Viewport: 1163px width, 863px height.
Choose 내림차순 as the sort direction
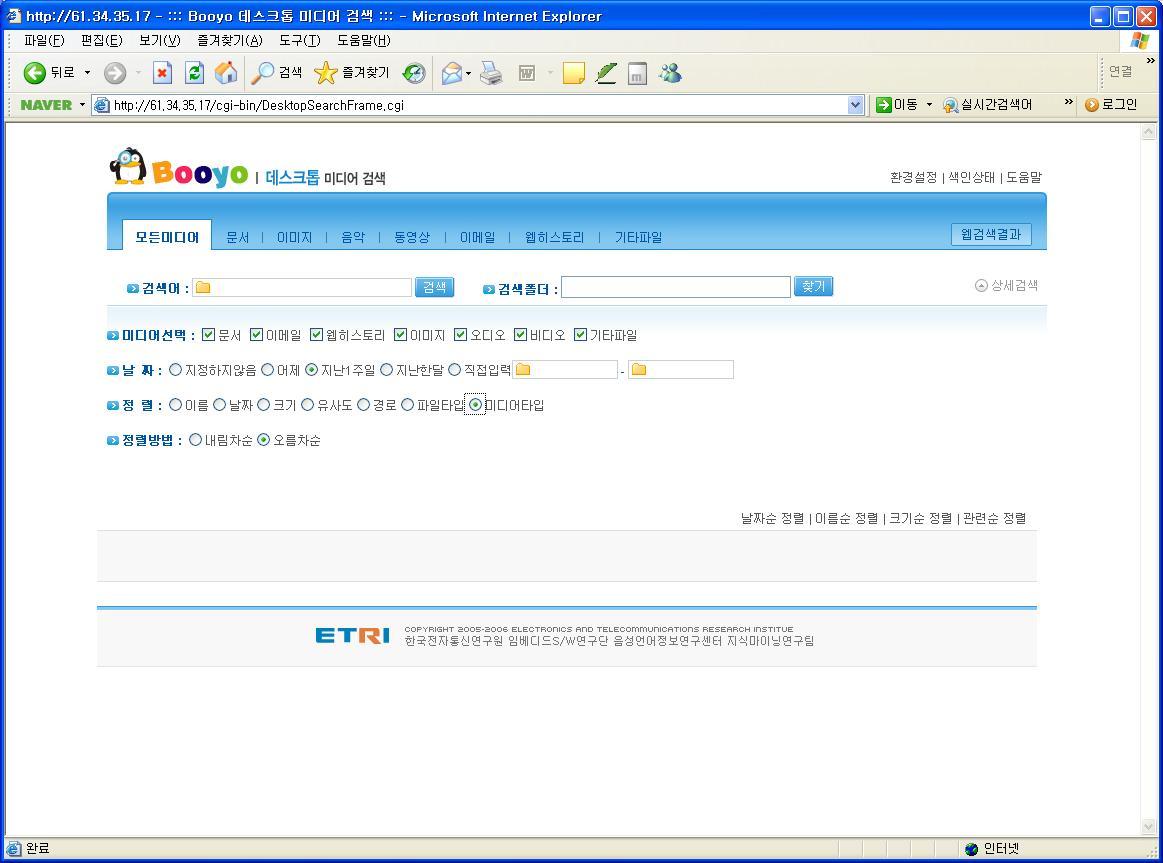coord(196,439)
